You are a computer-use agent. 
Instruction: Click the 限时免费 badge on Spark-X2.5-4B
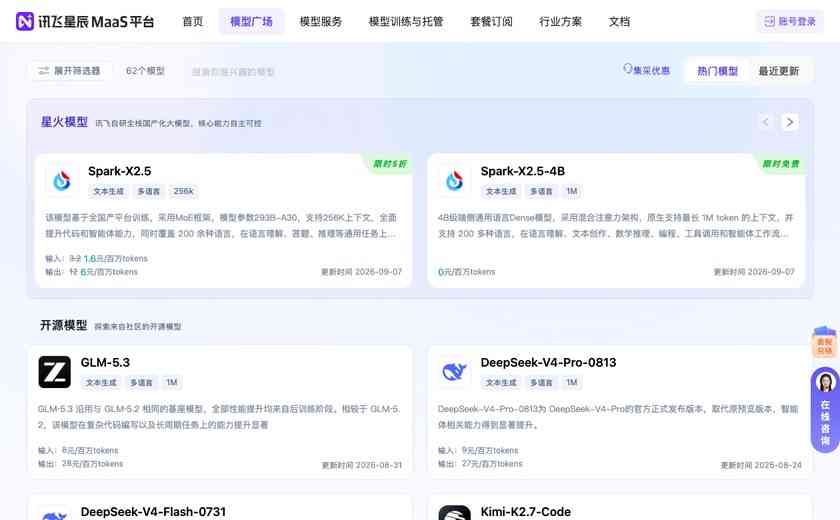781,163
